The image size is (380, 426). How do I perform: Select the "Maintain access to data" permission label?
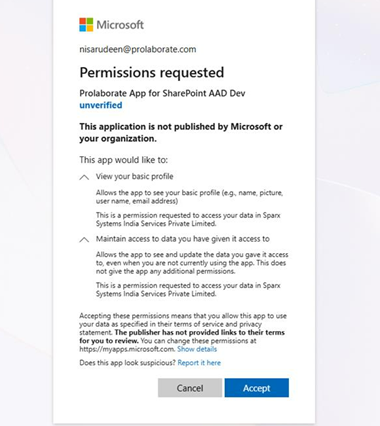[x=183, y=239]
